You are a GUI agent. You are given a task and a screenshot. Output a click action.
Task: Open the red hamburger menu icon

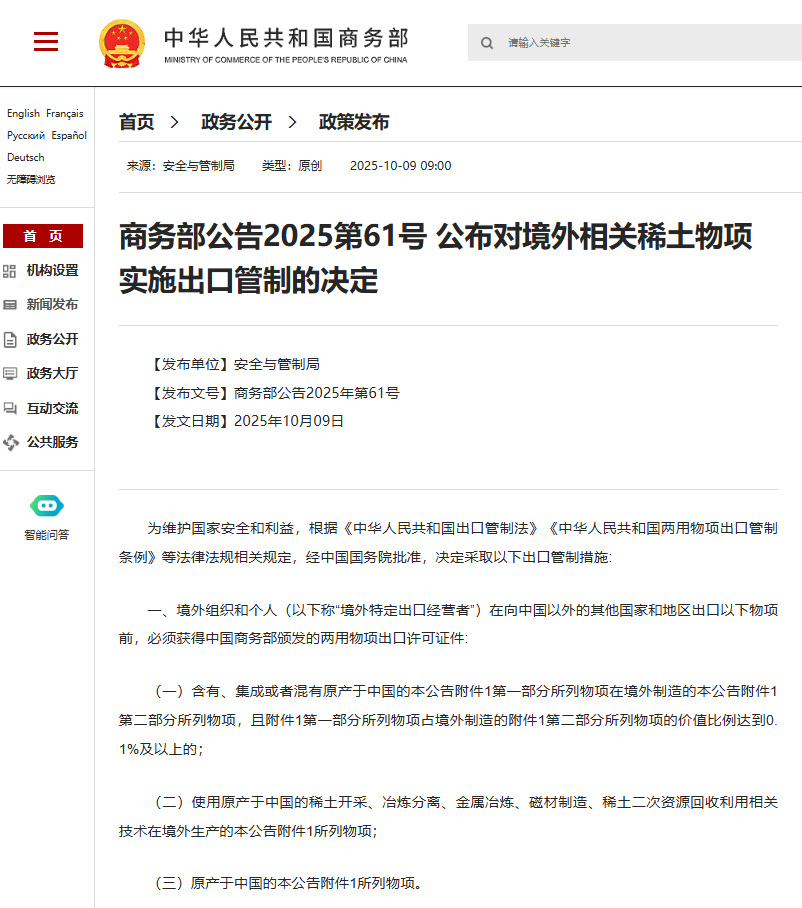tap(46, 42)
